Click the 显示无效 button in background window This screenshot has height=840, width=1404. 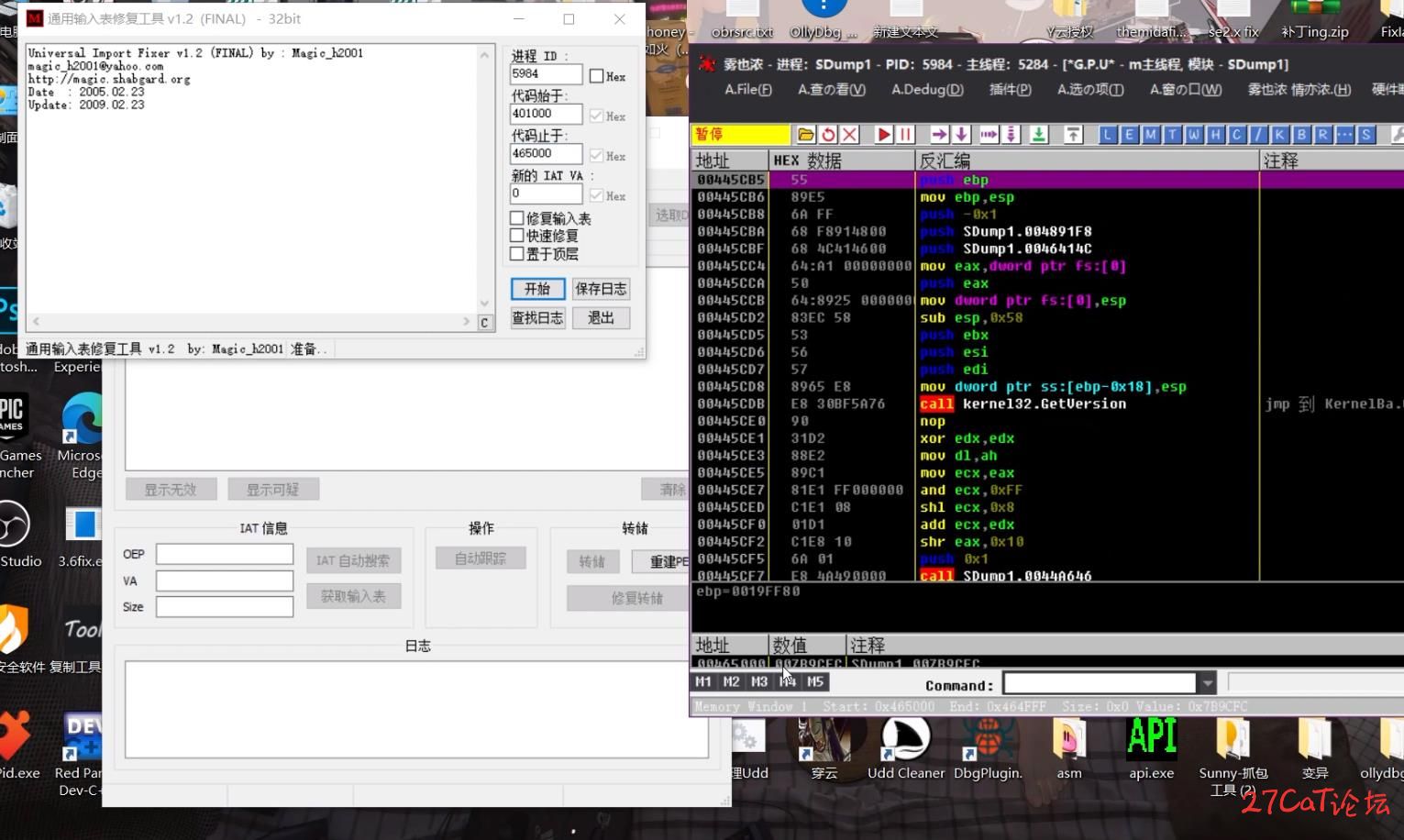171,490
